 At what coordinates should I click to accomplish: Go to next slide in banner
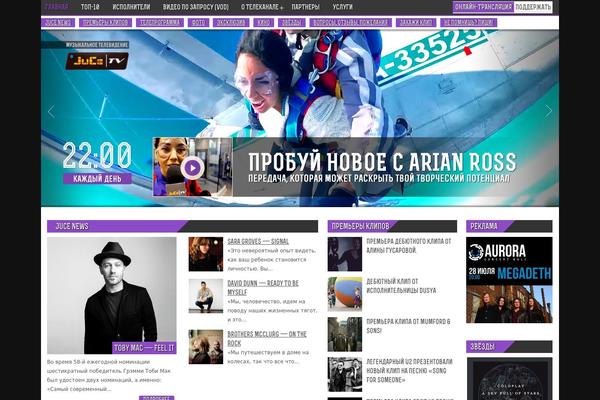548,111
